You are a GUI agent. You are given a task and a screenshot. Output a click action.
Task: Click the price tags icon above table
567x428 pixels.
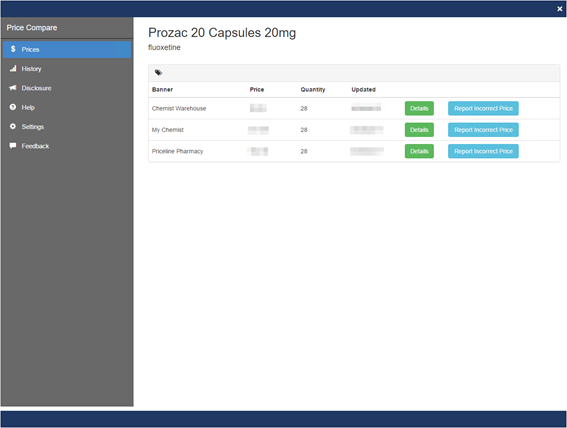tap(158, 73)
